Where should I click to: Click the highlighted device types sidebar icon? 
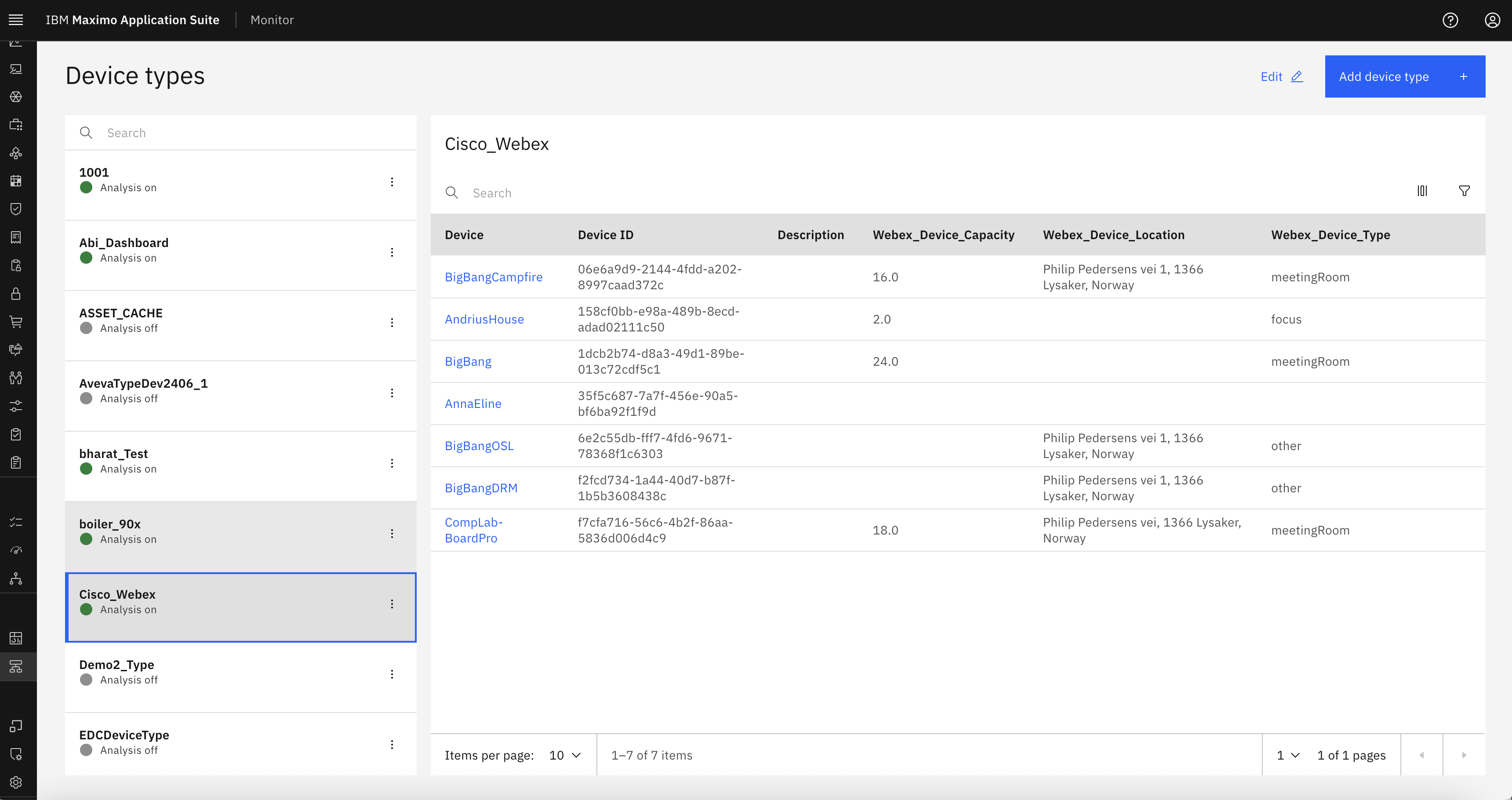tap(16, 666)
